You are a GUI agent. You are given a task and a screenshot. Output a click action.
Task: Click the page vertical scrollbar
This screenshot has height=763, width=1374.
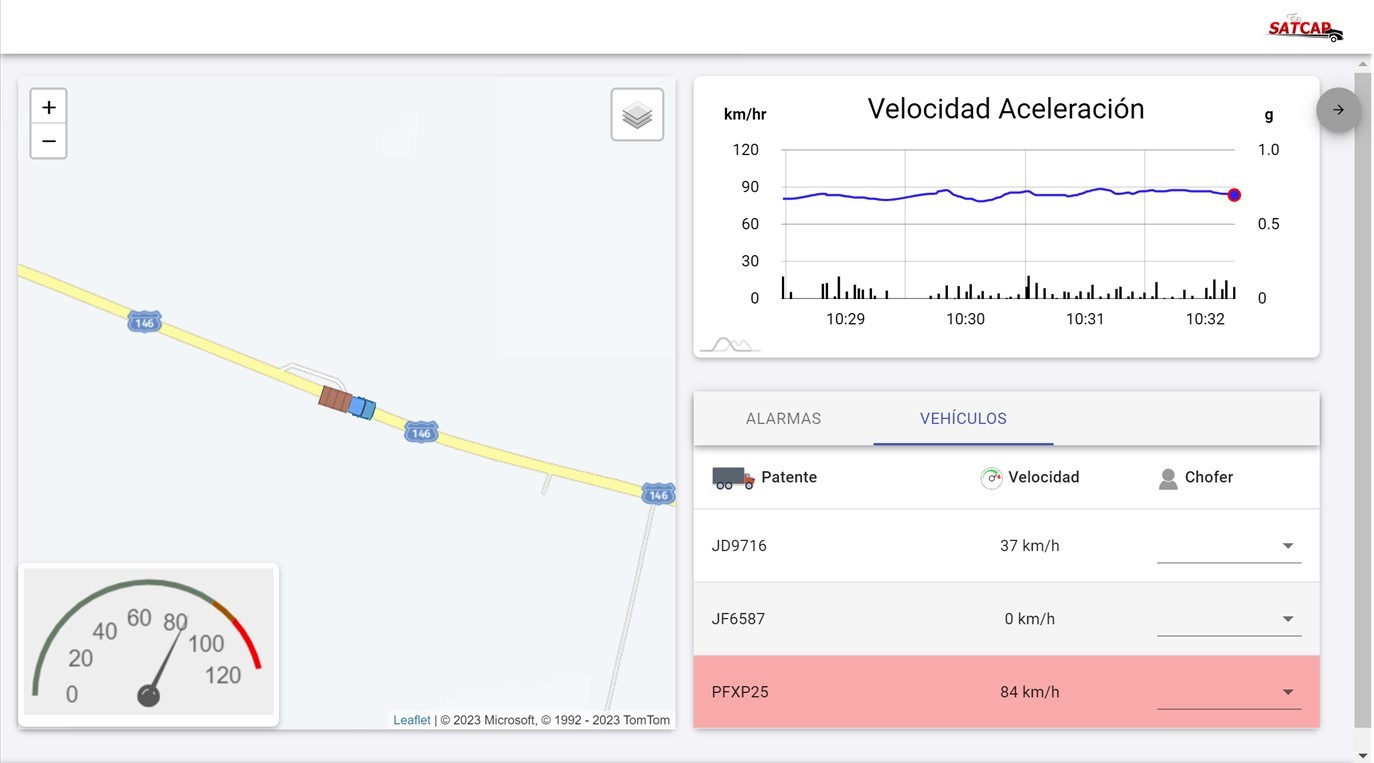pyautogui.click(x=1362, y=400)
